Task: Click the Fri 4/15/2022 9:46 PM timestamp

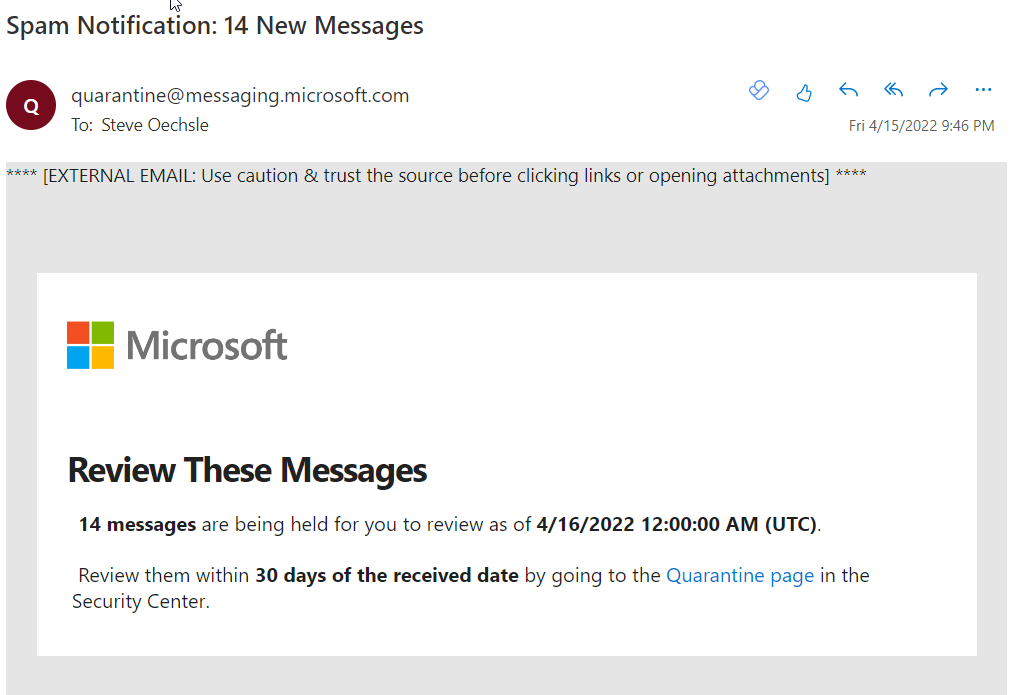Action: coord(922,125)
